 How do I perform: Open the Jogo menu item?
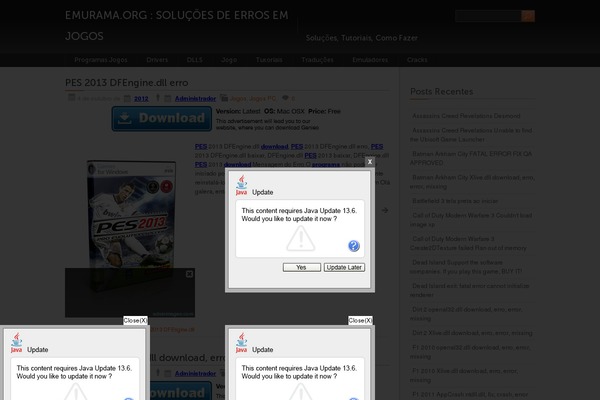point(229,60)
